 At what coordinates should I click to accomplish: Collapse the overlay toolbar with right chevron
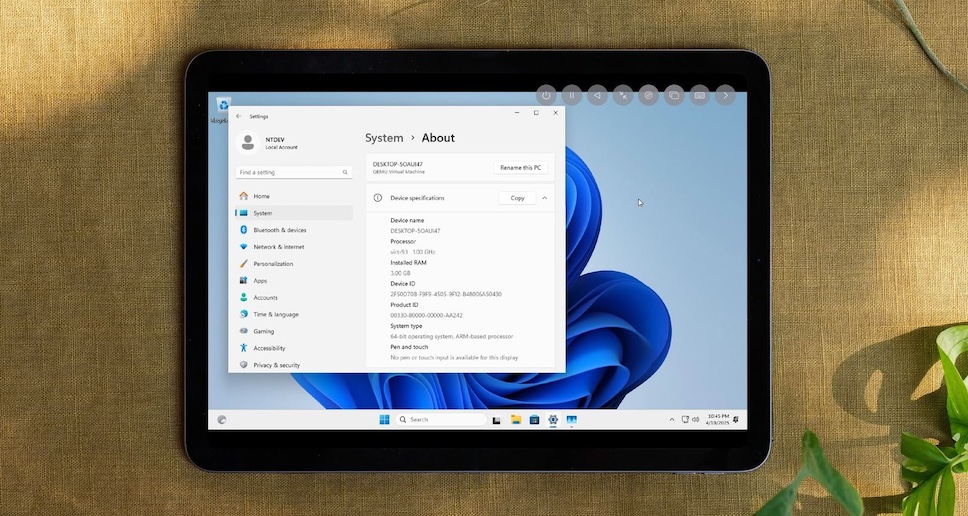pyautogui.click(x=726, y=96)
